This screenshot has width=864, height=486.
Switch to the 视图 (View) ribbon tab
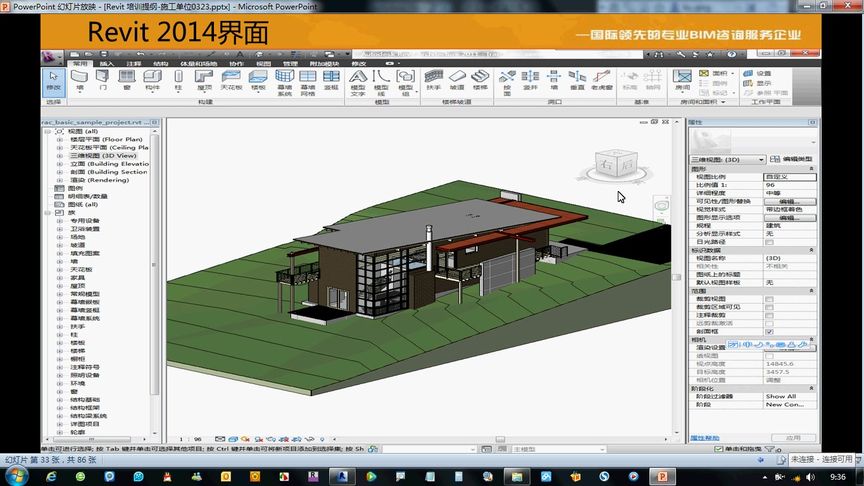(x=263, y=63)
